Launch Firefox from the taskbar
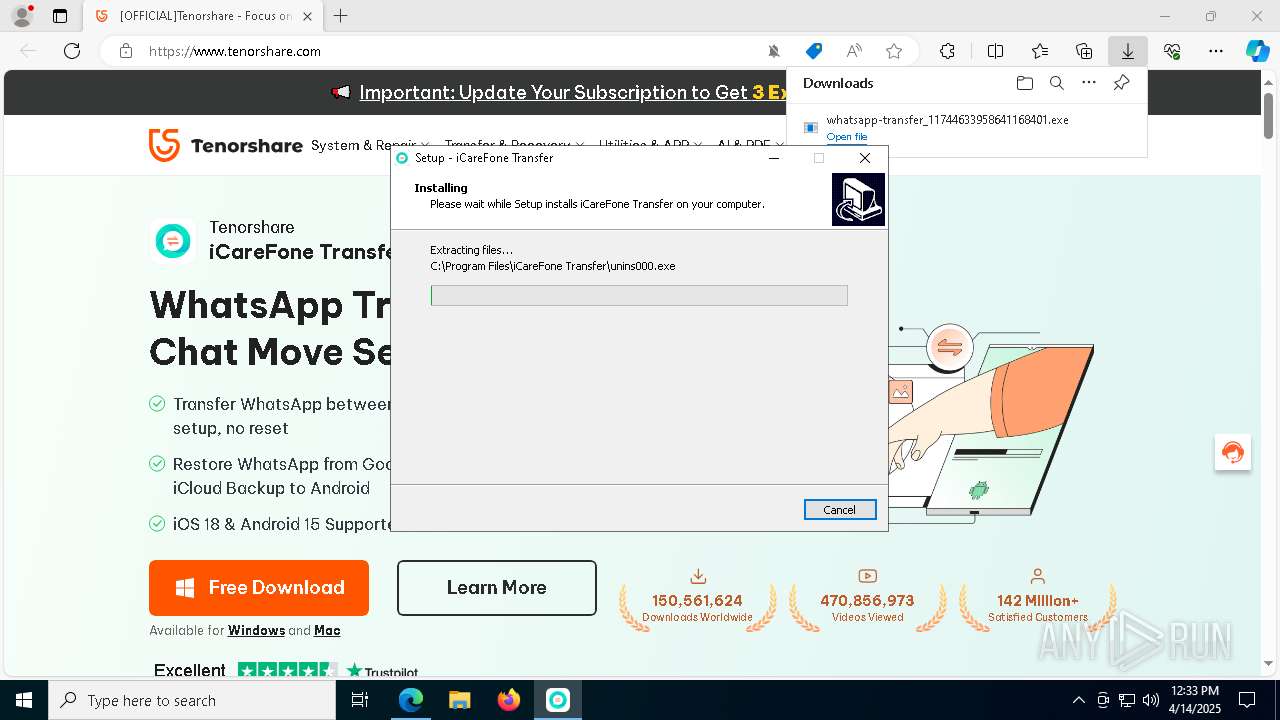1280x720 pixels. [x=509, y=700]
